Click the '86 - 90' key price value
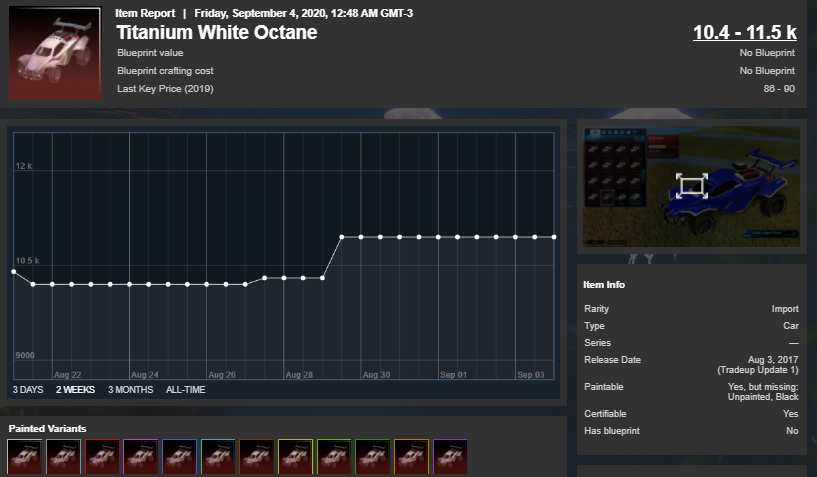Image resolution: width=817 pixels, height=477 pixels. [x=779, y=89]
